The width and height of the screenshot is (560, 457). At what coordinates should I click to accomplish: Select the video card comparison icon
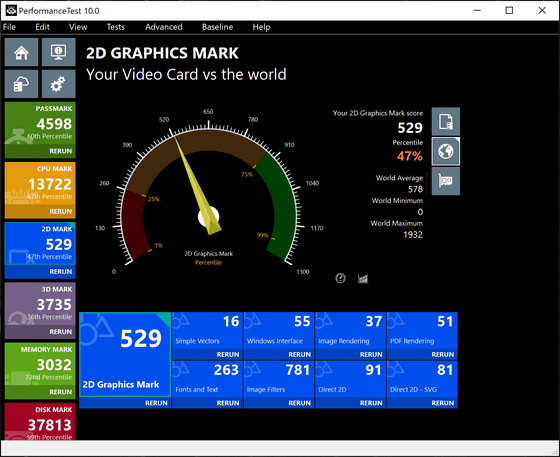[446, 181]
